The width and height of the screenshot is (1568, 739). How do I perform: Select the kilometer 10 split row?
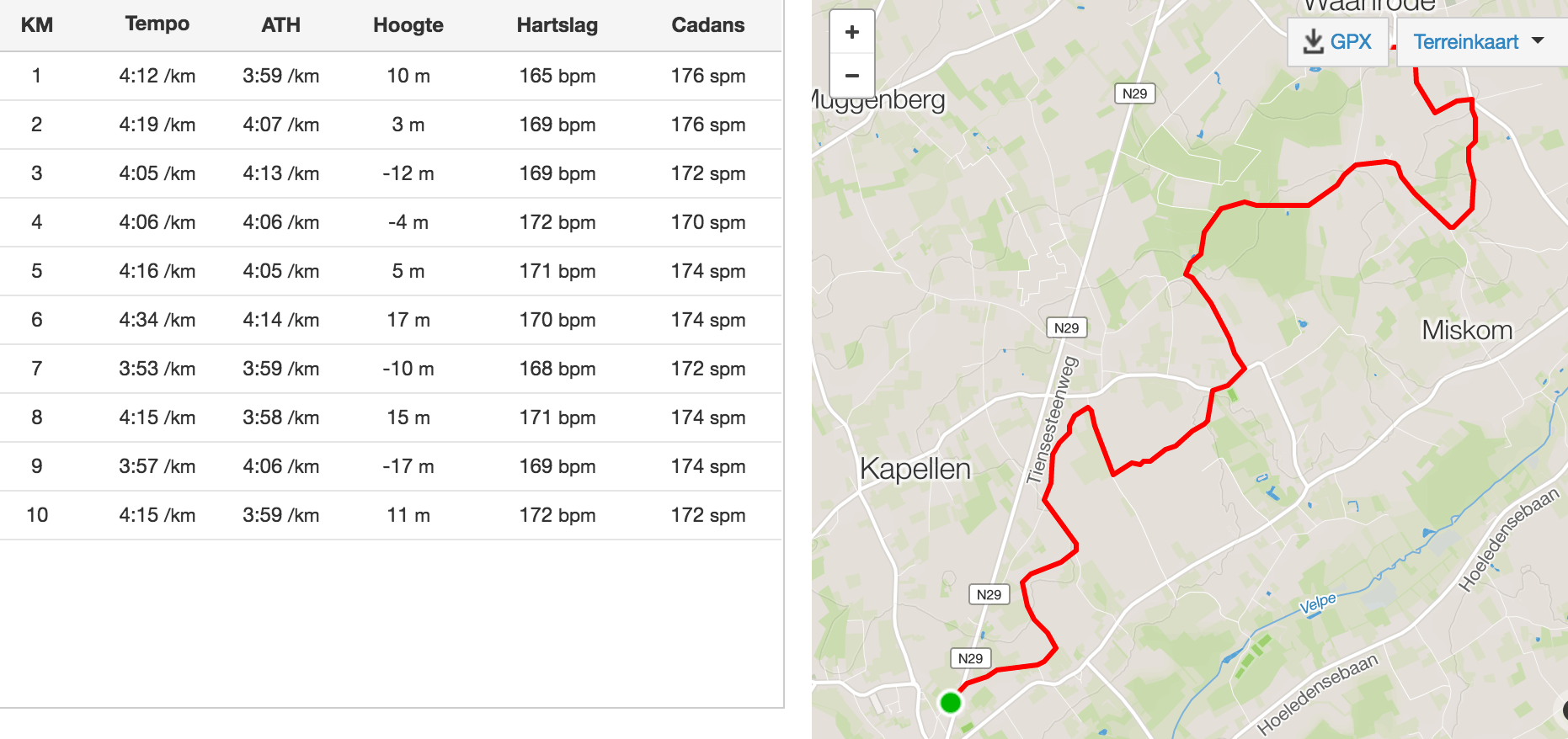391,515
